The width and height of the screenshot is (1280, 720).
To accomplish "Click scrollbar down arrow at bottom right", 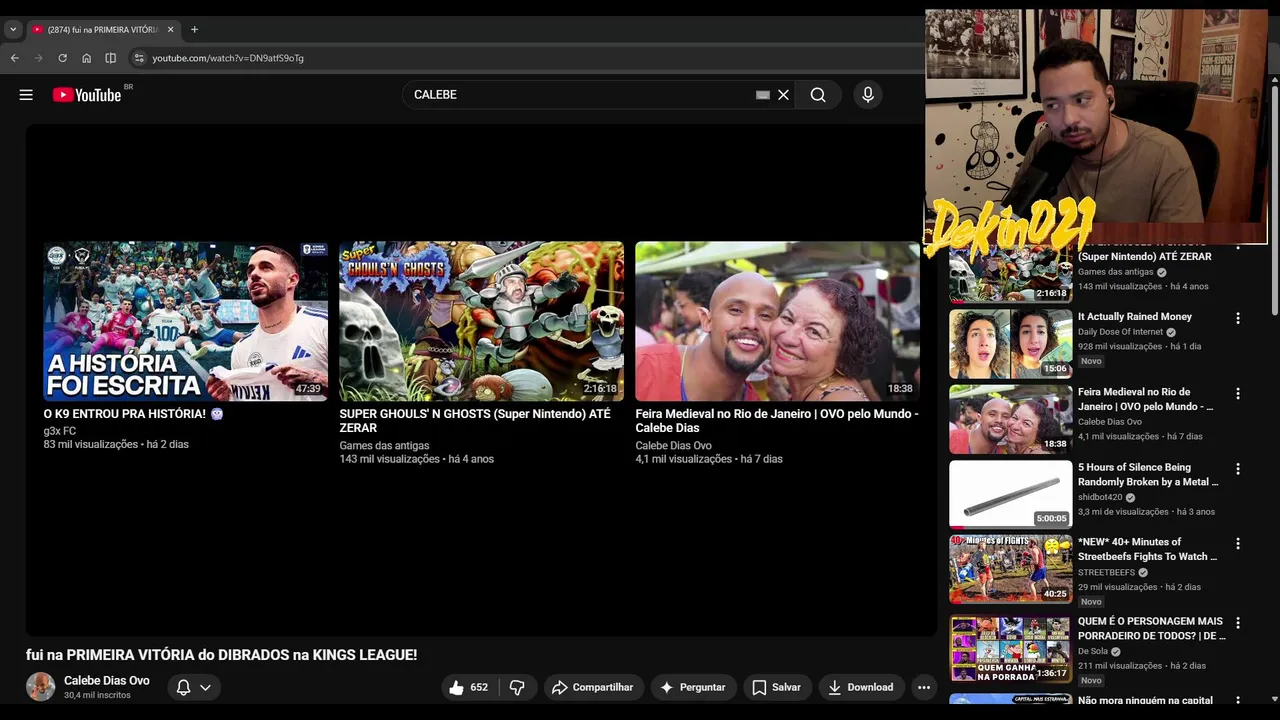I will (1273, 699).
